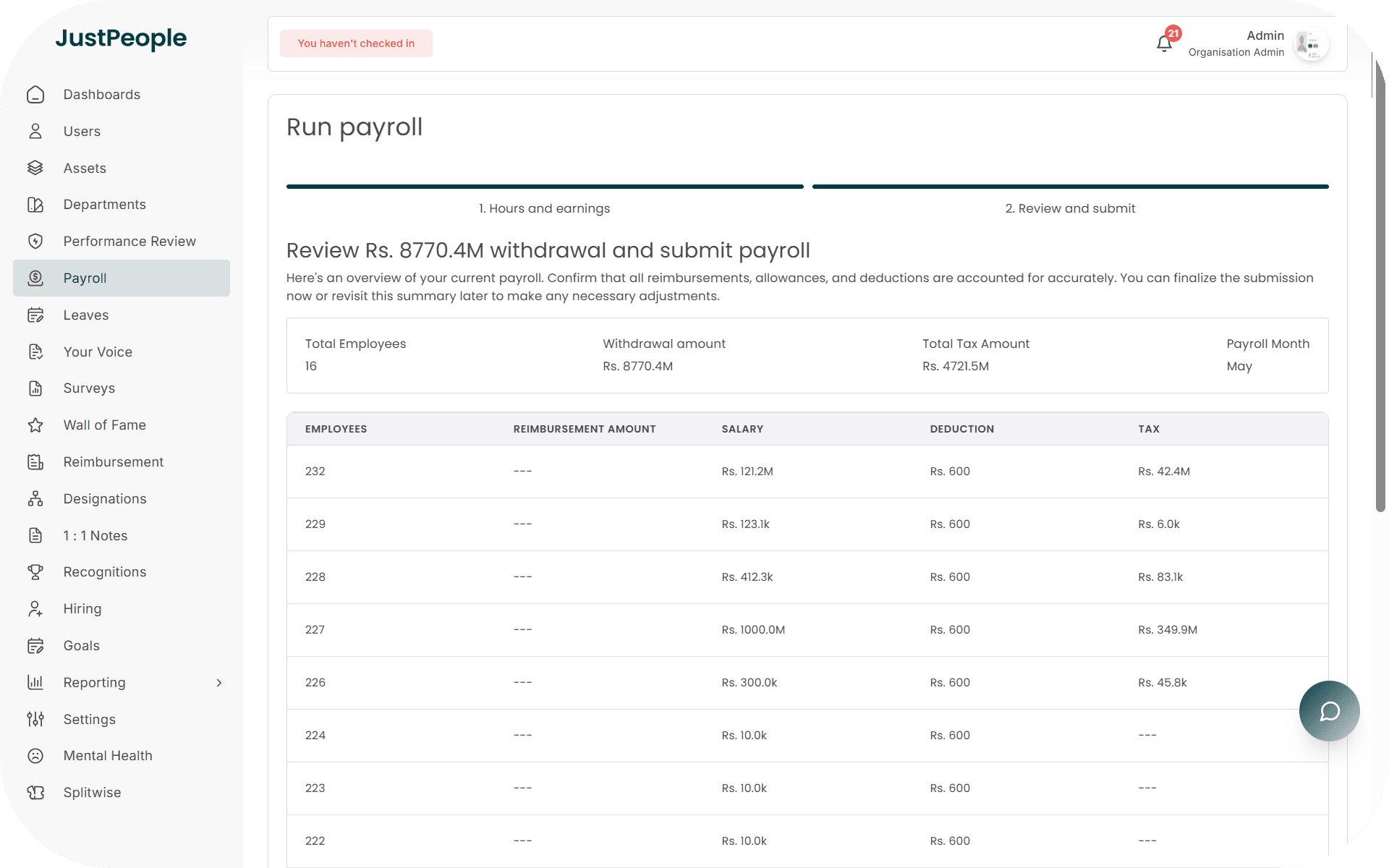
Task: Click Total Tax Amount Rs. 4721.5M
Action: [956, 366]
